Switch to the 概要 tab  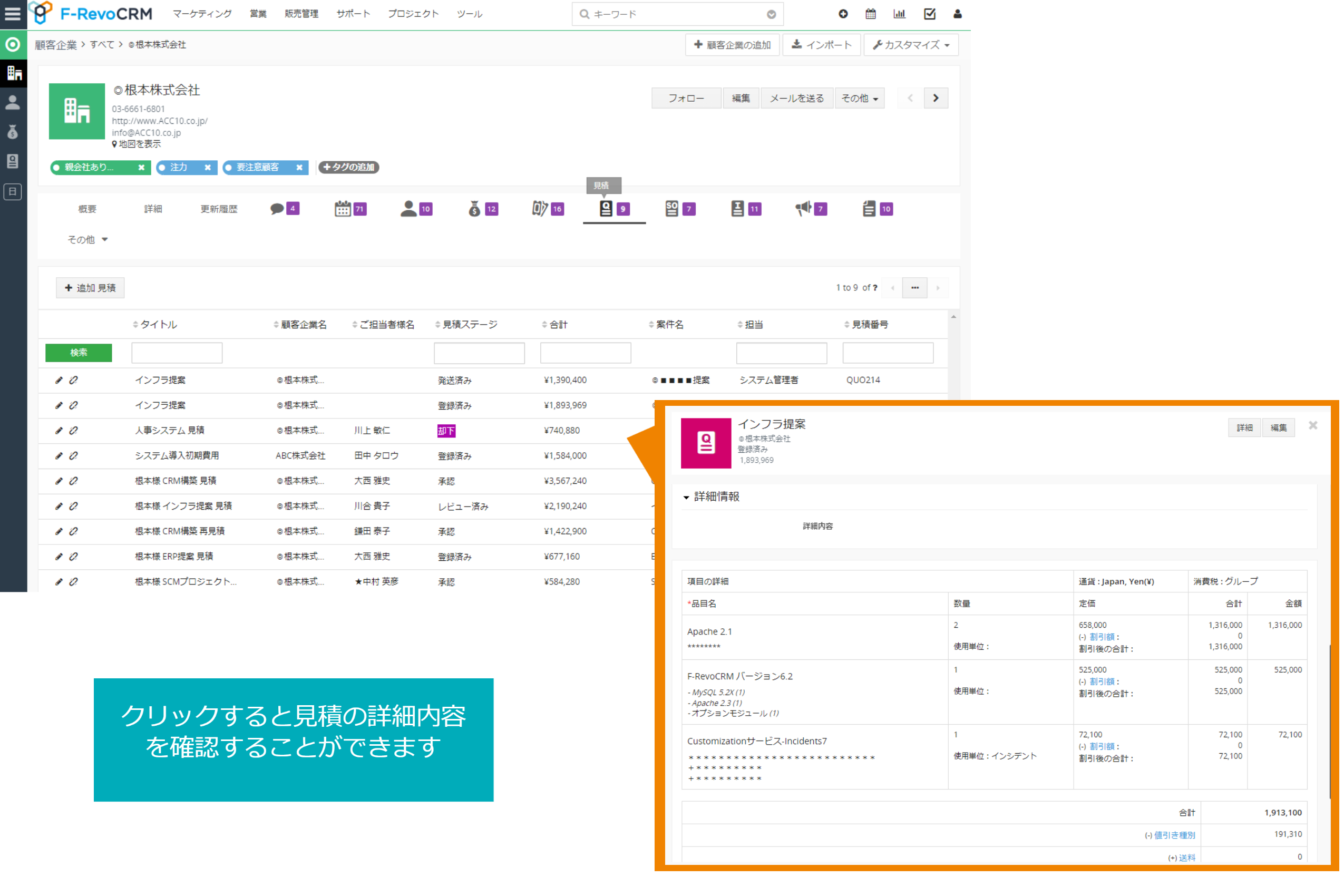[x=87, y=209]
